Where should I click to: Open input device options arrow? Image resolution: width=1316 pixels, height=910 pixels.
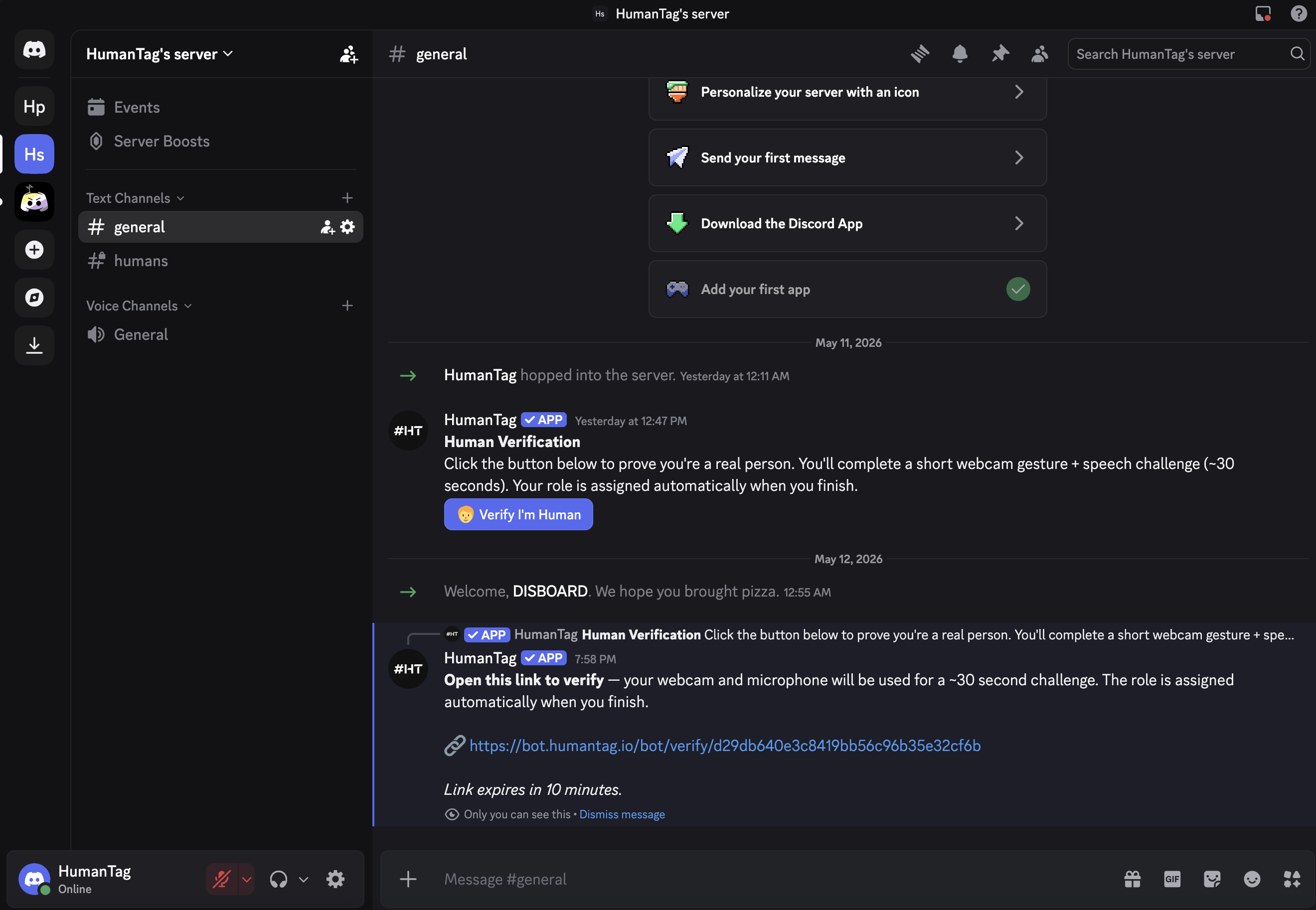pos(246,879)
